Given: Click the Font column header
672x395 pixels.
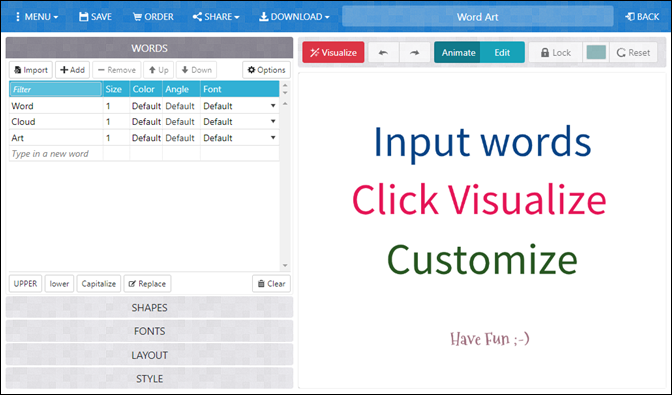Looking at the screenshot, I should tap(240, 89).
